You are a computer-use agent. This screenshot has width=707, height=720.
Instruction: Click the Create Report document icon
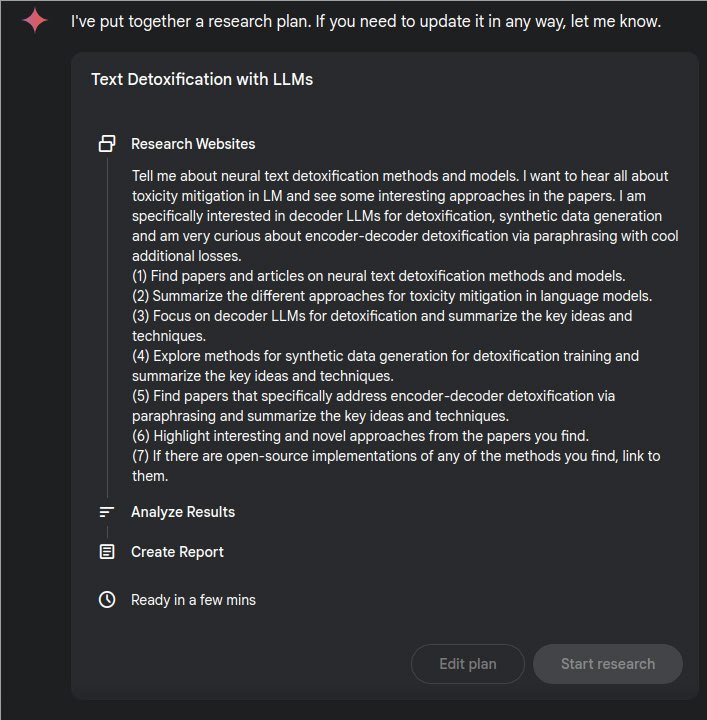pyautogui.click(x=107, y=552)
